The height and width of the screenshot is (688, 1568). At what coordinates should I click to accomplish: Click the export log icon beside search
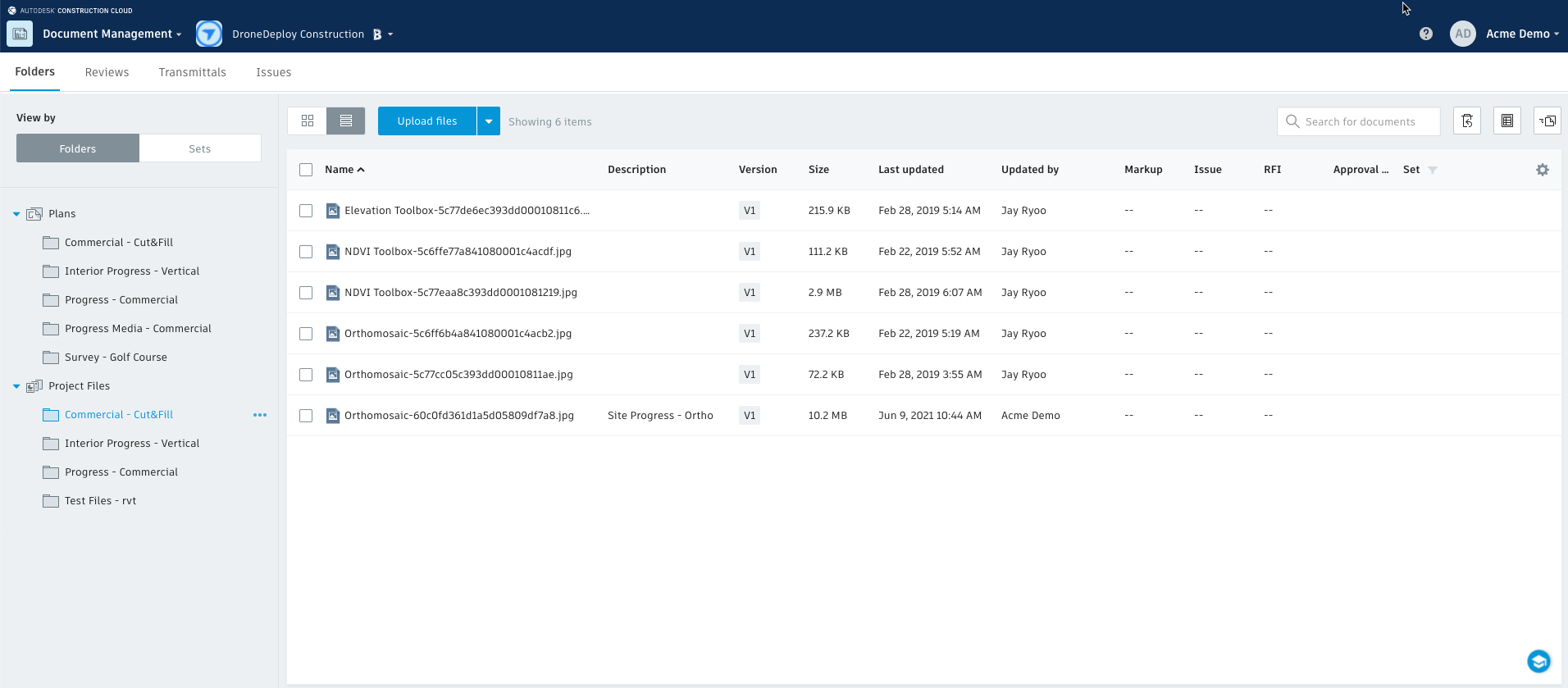click(1506, 121)
